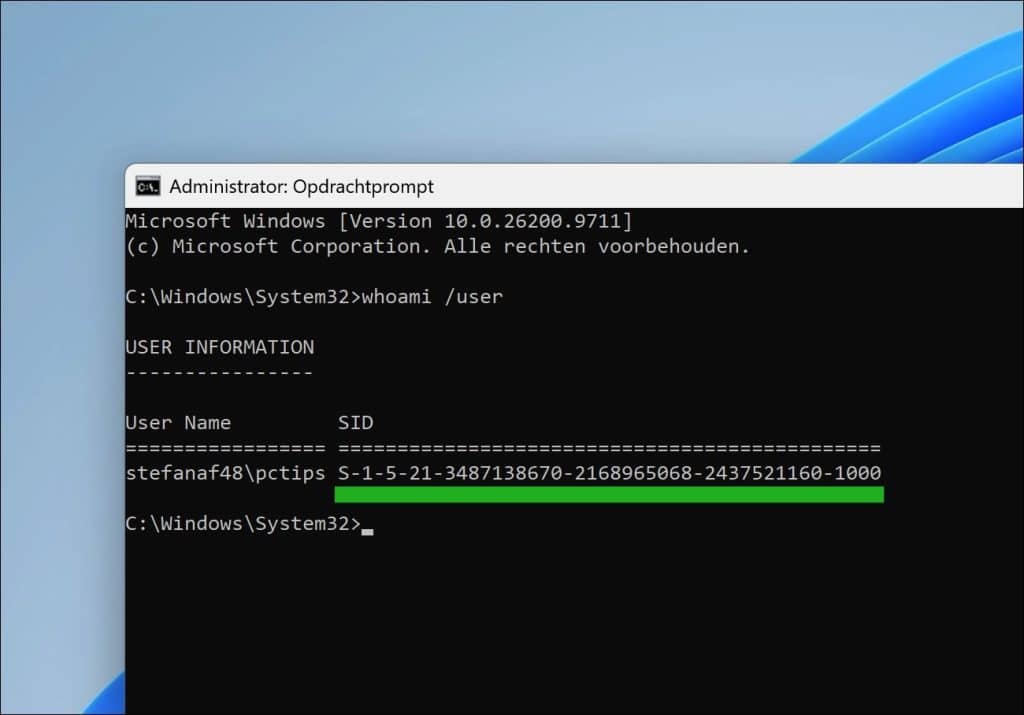Click the empty C:\Windows\System32> prompt at the cursor
Viewport: 1024px width, 715px height.
click(249, 524)
